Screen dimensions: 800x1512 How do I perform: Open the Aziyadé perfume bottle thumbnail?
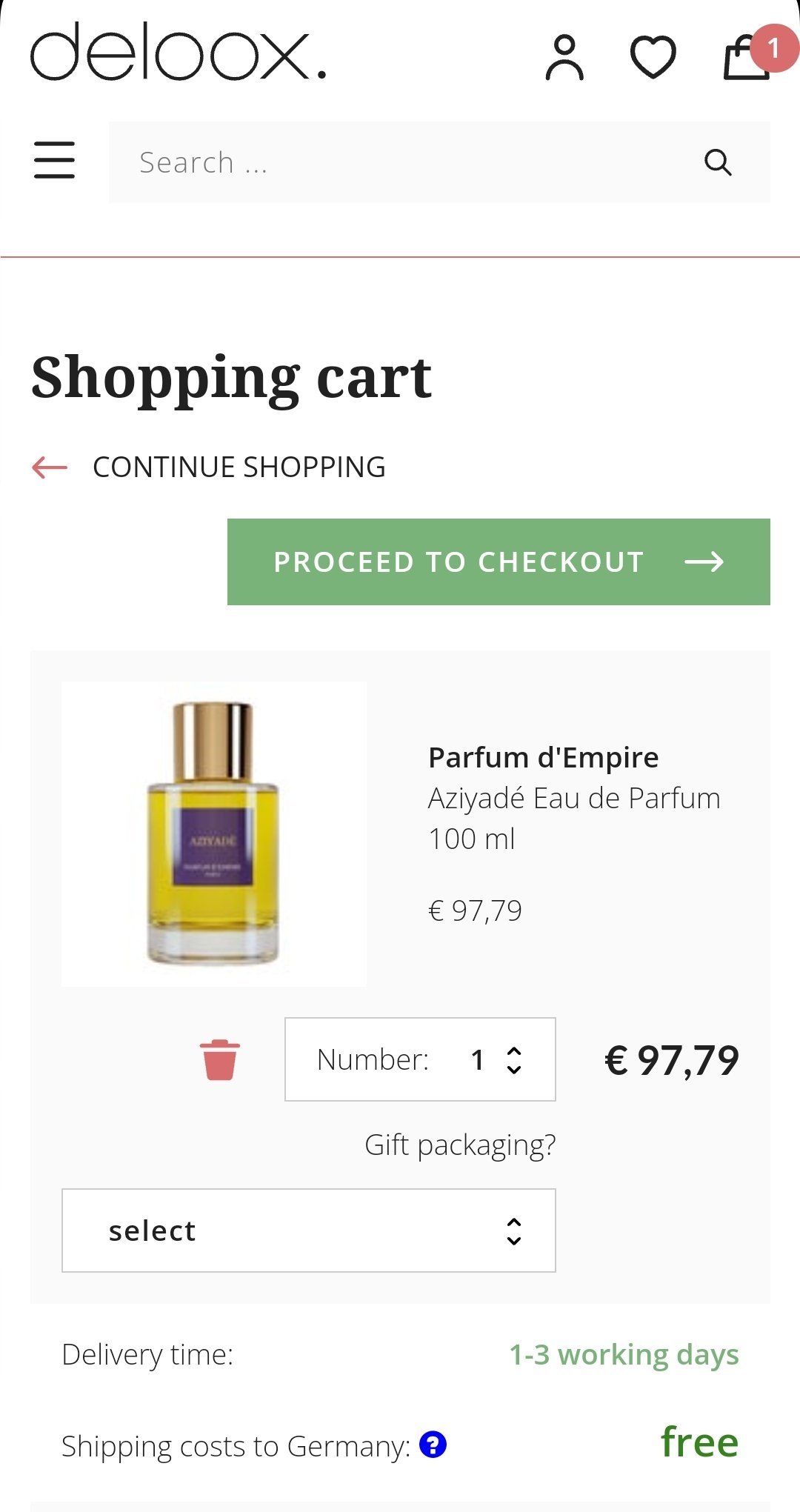tap(213, 833)
